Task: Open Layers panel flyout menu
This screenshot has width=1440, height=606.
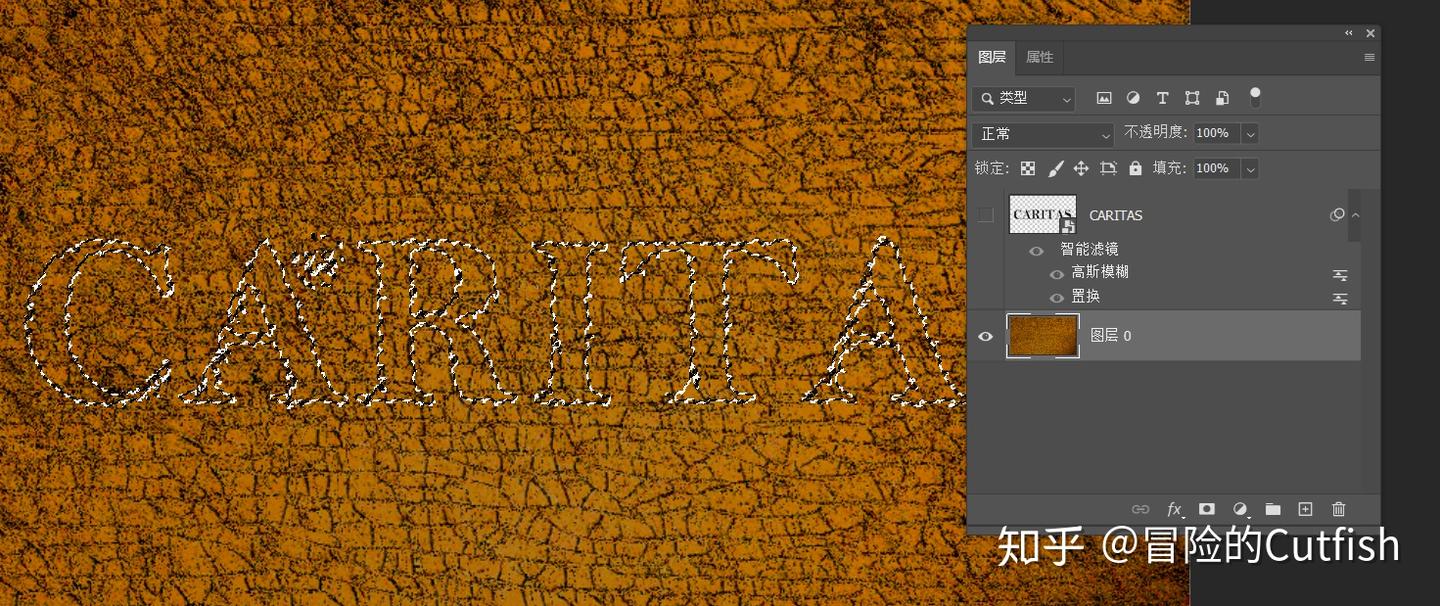Action: (1369, 57)
